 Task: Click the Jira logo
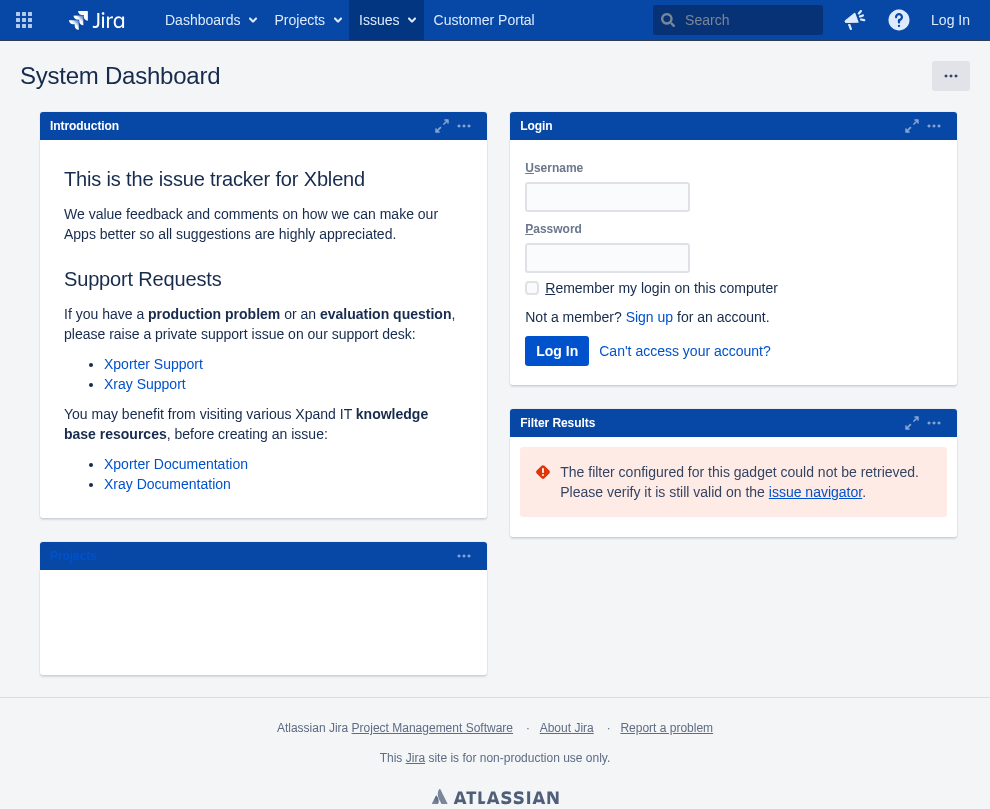pos(97,20)
